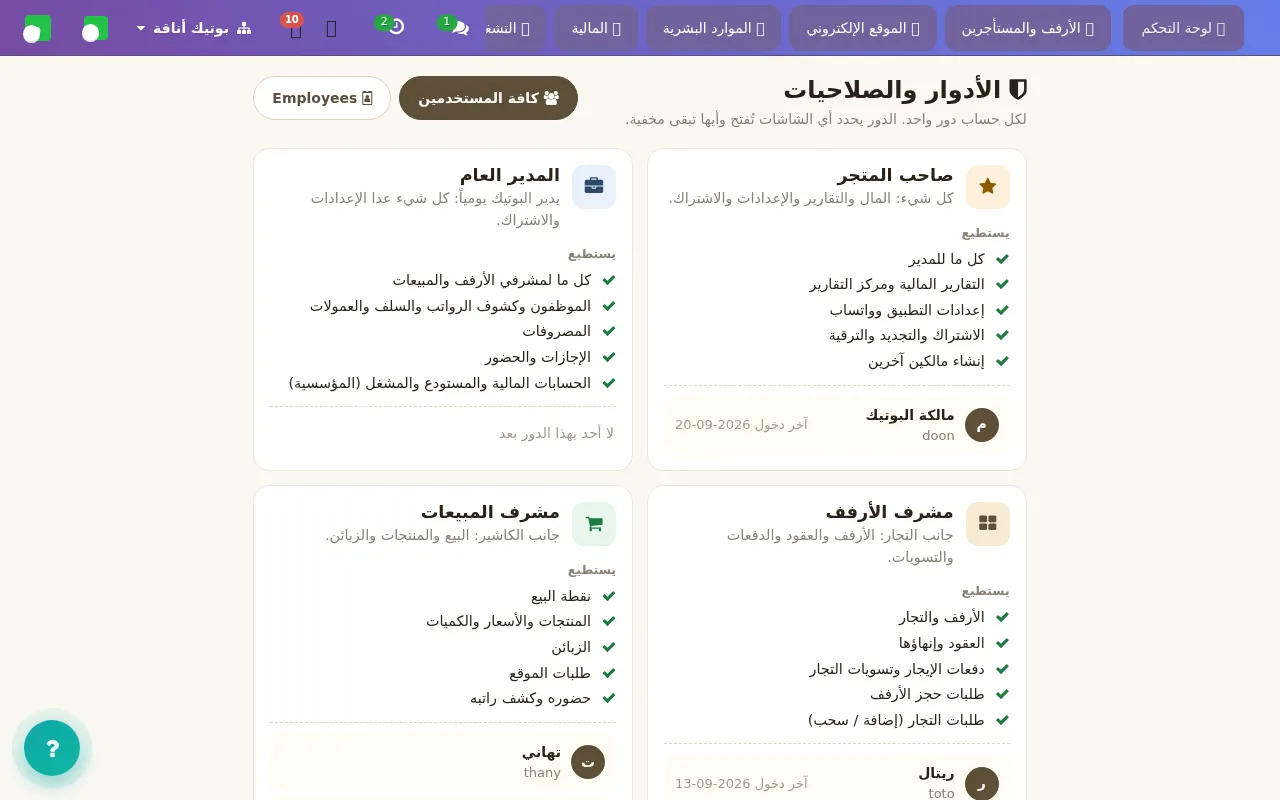The image size is (1280, 800).
Task: Click the permission line طلبات الموقع
Action: point(550,673)
